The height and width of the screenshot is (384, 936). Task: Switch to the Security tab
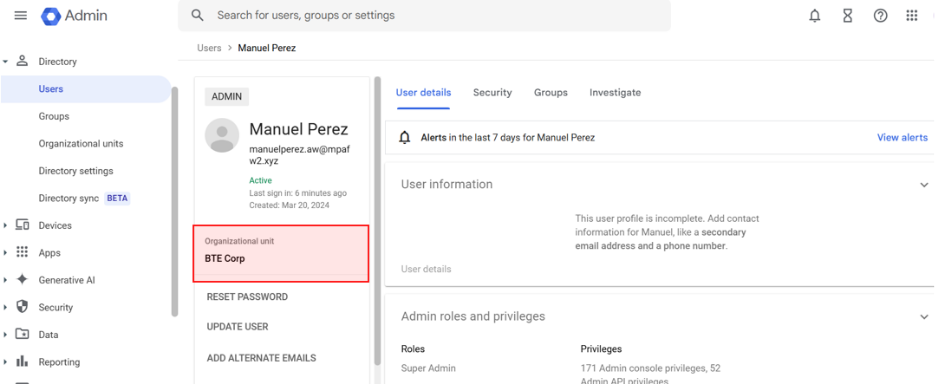point(492,93)
